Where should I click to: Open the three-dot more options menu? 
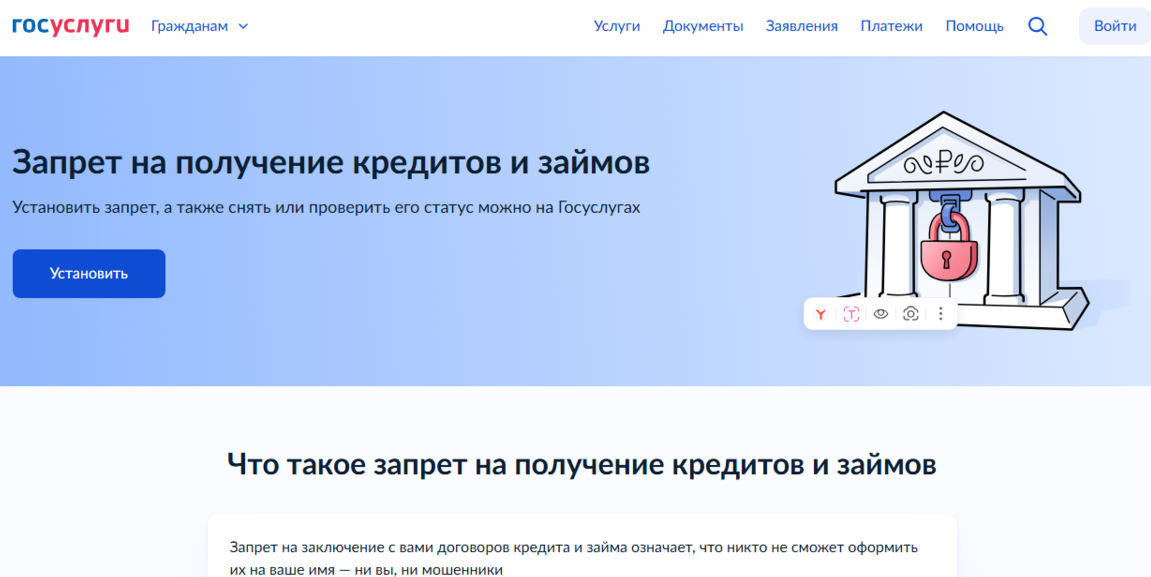[x=940, y=314]
